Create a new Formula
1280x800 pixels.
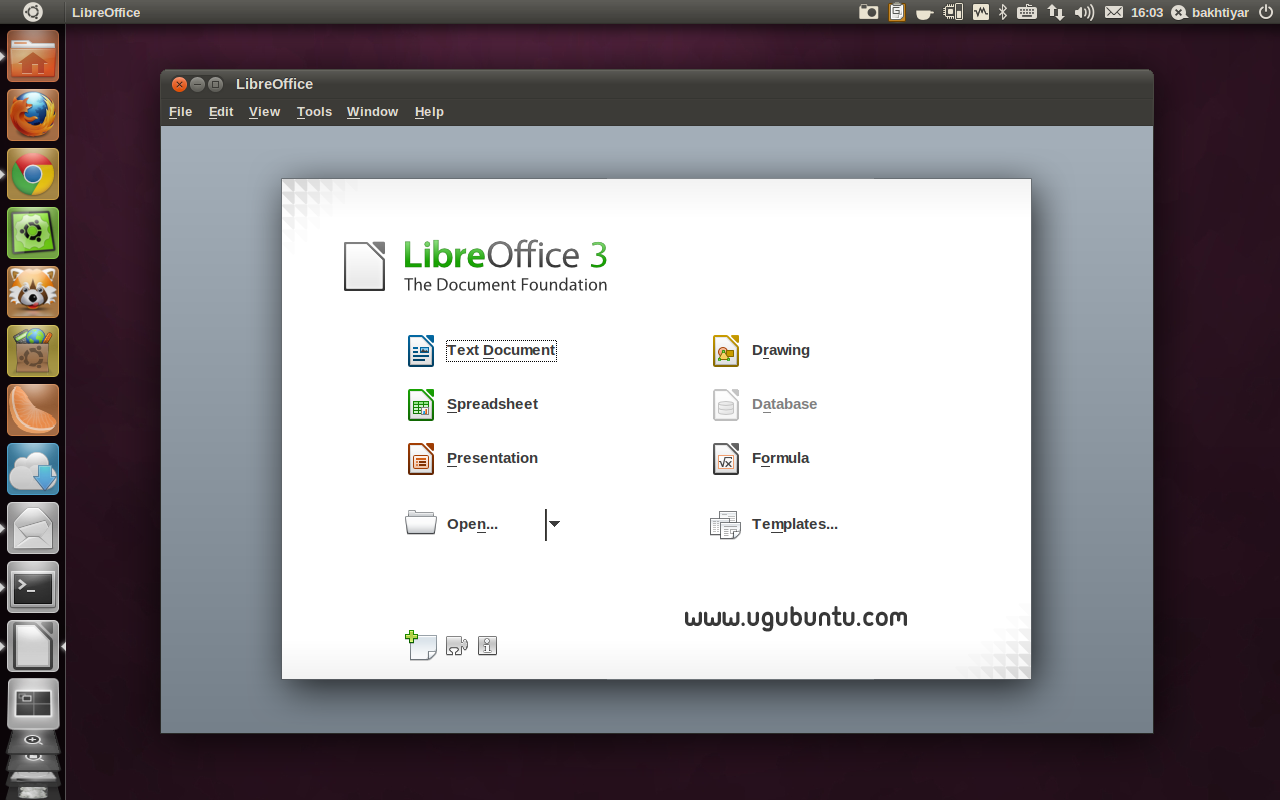[x=781, y=458]
